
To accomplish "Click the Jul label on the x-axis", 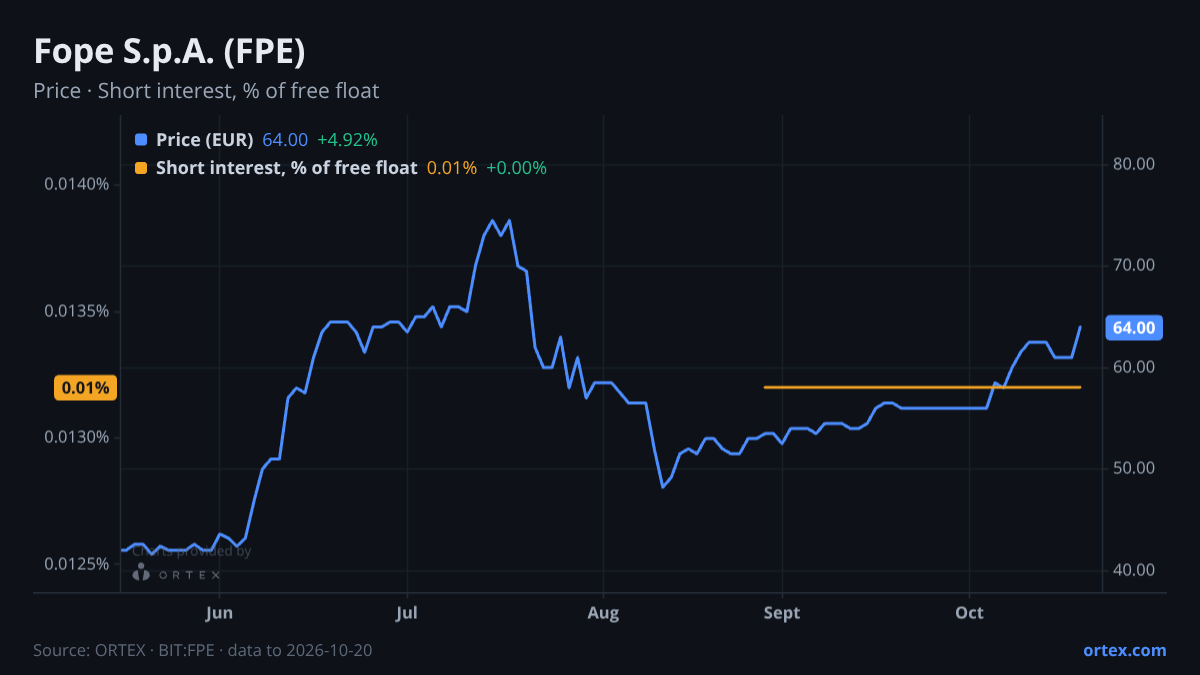I will coord(407,613).
